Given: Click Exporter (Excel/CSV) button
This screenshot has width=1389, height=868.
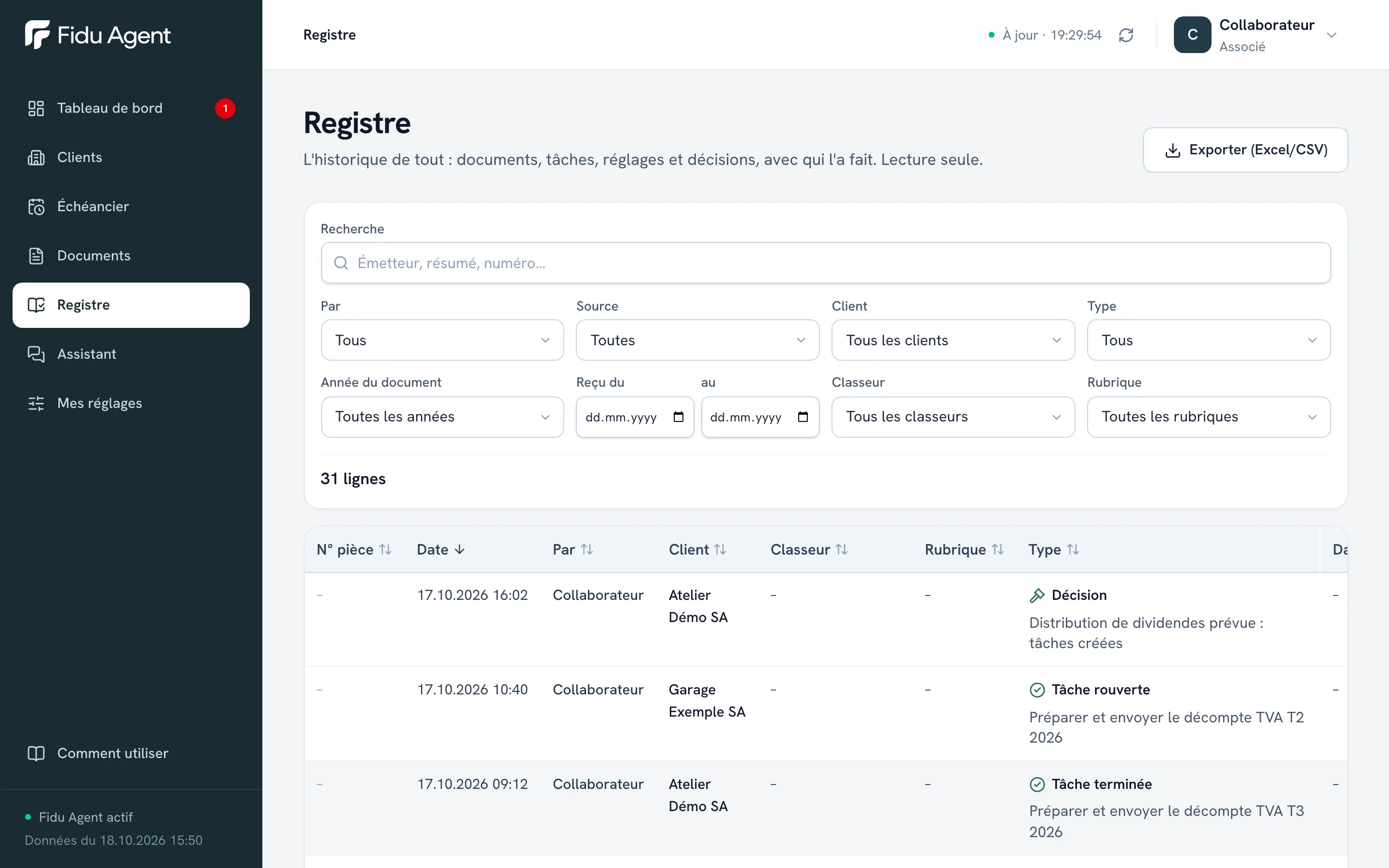Looking at the screenshot, I should pos(1245,150).
